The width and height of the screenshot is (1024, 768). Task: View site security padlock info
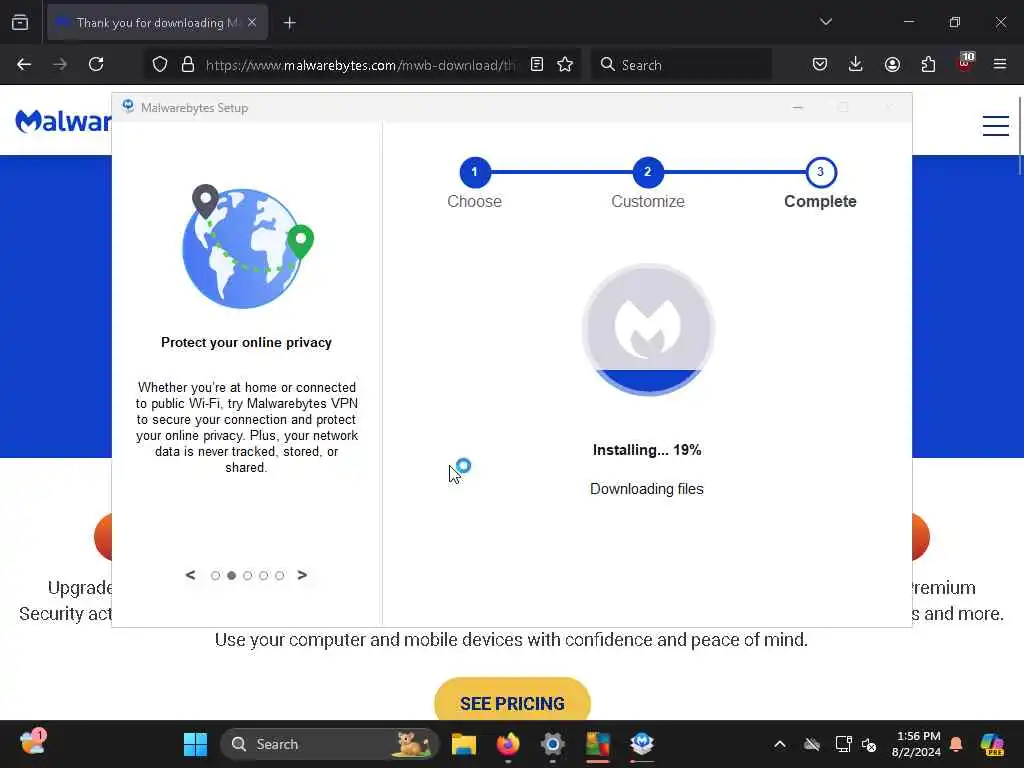[188, 64]
